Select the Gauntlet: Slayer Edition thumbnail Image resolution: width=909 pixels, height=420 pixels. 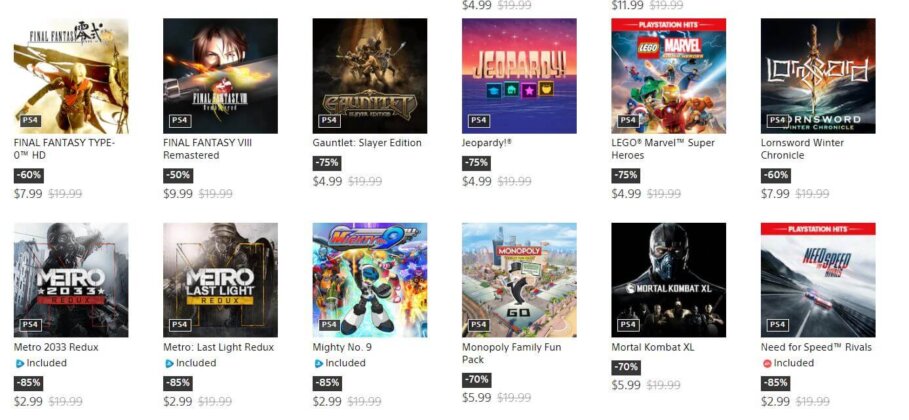(x=370, y=76)
